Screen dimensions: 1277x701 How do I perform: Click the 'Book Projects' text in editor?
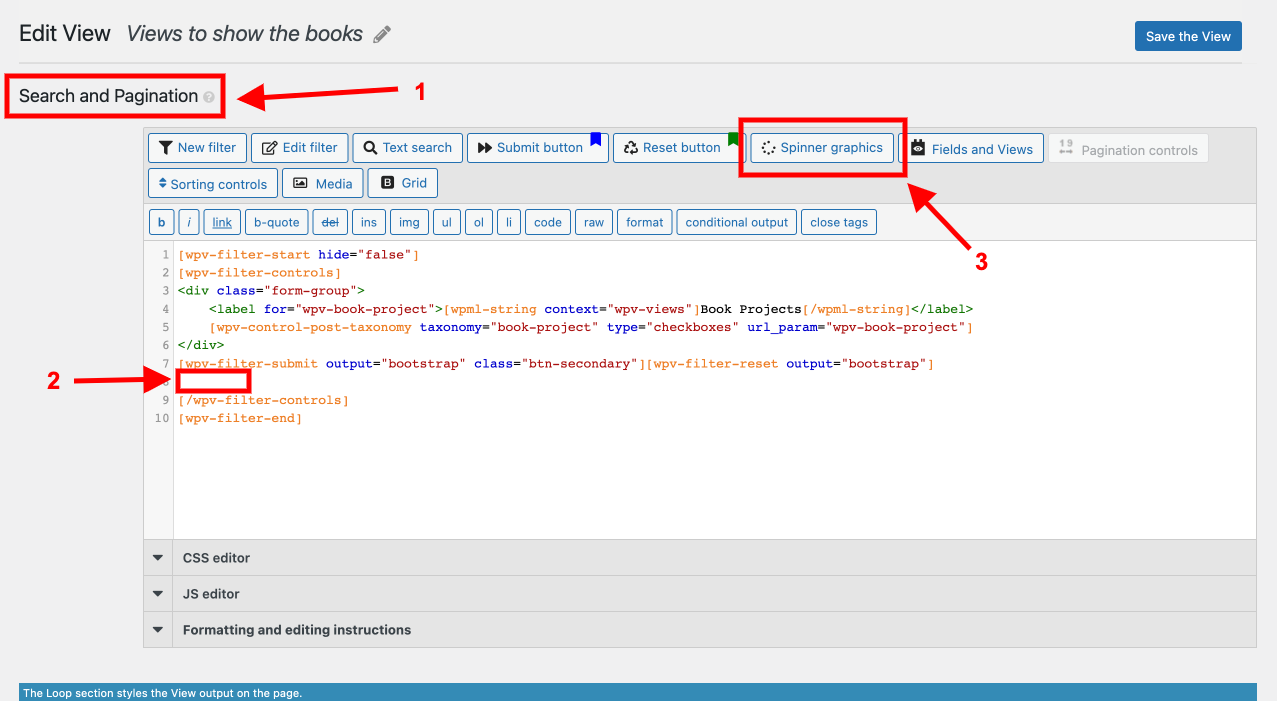pos(751,310)
